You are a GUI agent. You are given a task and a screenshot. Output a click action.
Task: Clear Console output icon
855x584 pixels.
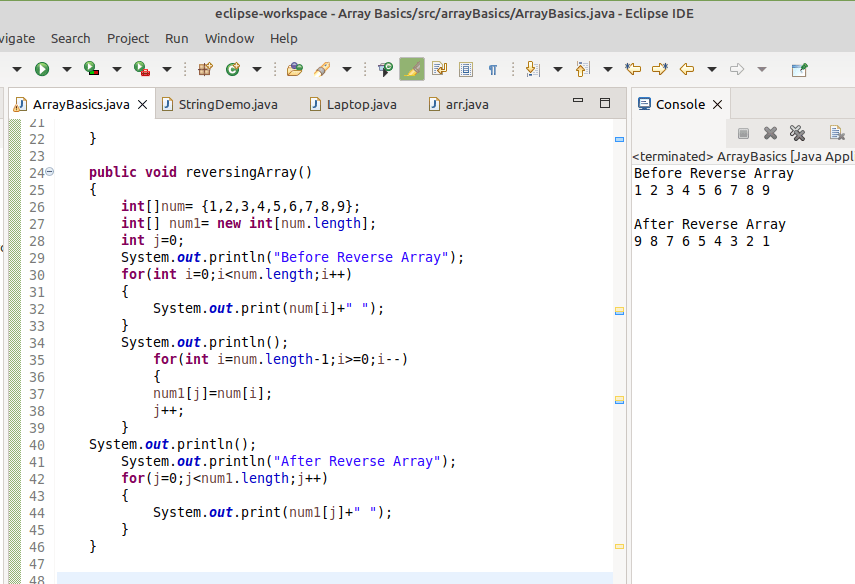coord(837,133)
